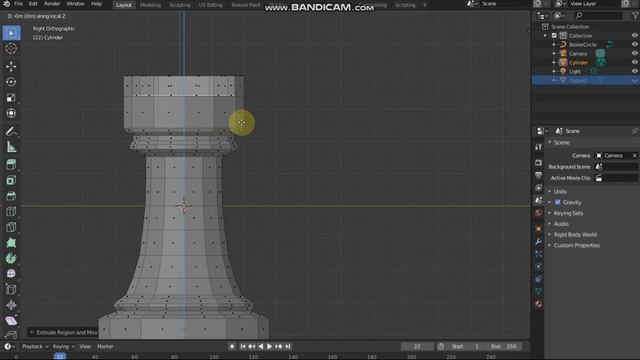
Task: Hide the Light object in viewport
Action: pos(635,71)
